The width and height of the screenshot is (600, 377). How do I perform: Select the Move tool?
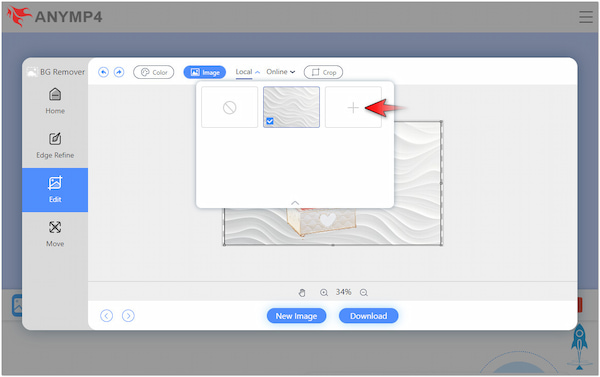click(x=55, y=233)
